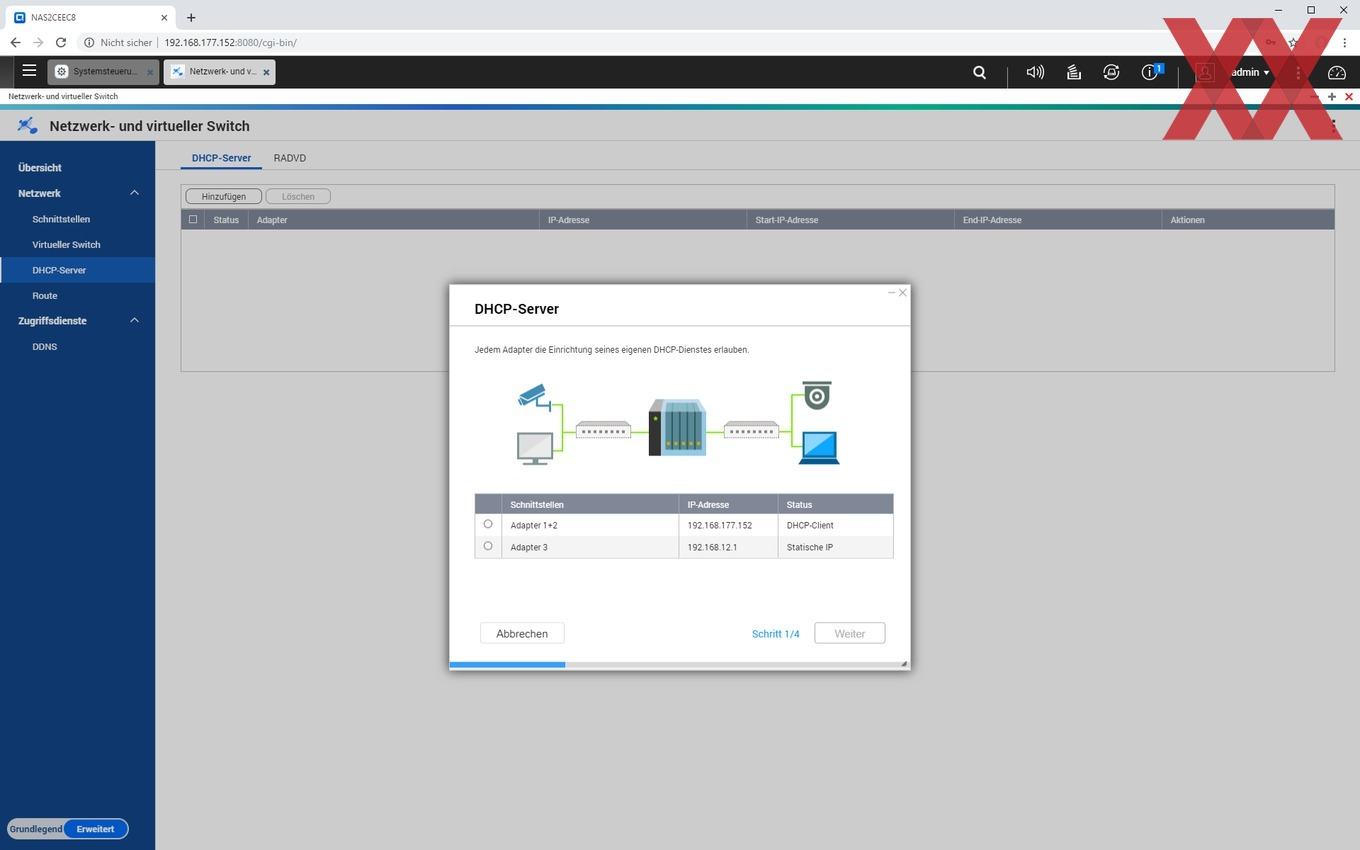Click the search magnifier icon
The image size is (1360, 850).
[980, 72]
